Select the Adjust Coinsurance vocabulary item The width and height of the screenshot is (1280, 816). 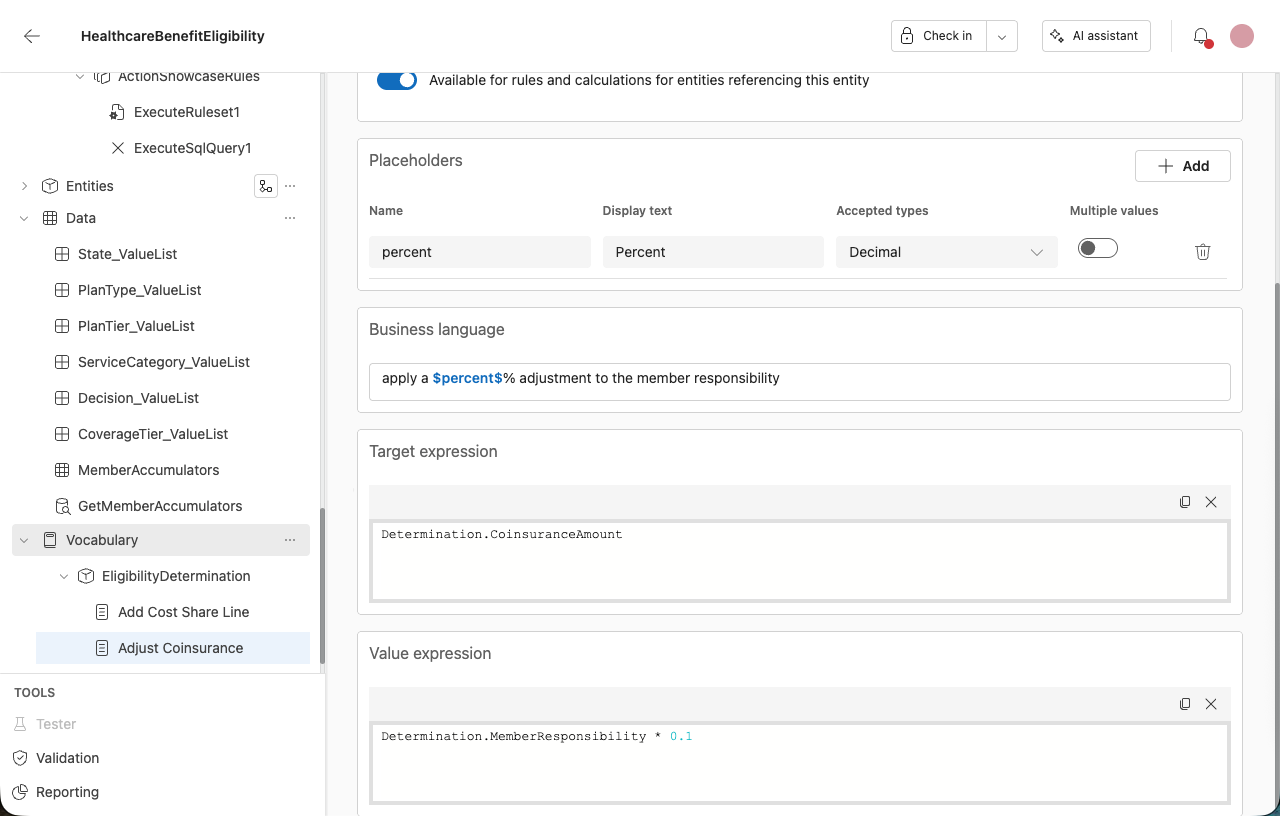point(173,648)
